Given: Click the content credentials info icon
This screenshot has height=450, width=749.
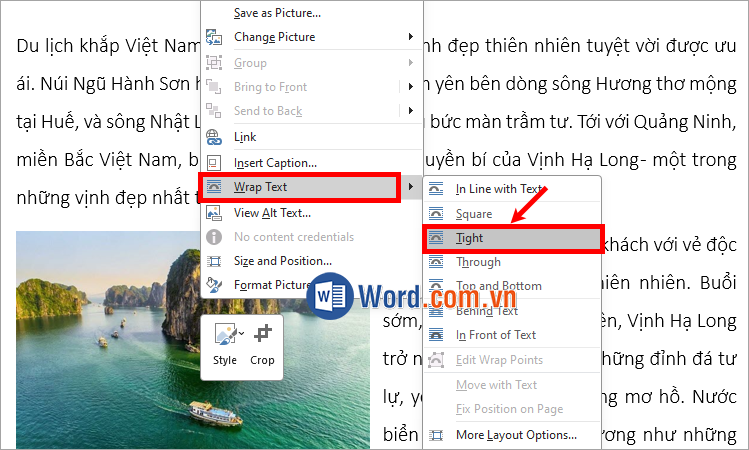Looking at the screenshot, I should click(x=214, y=237).
